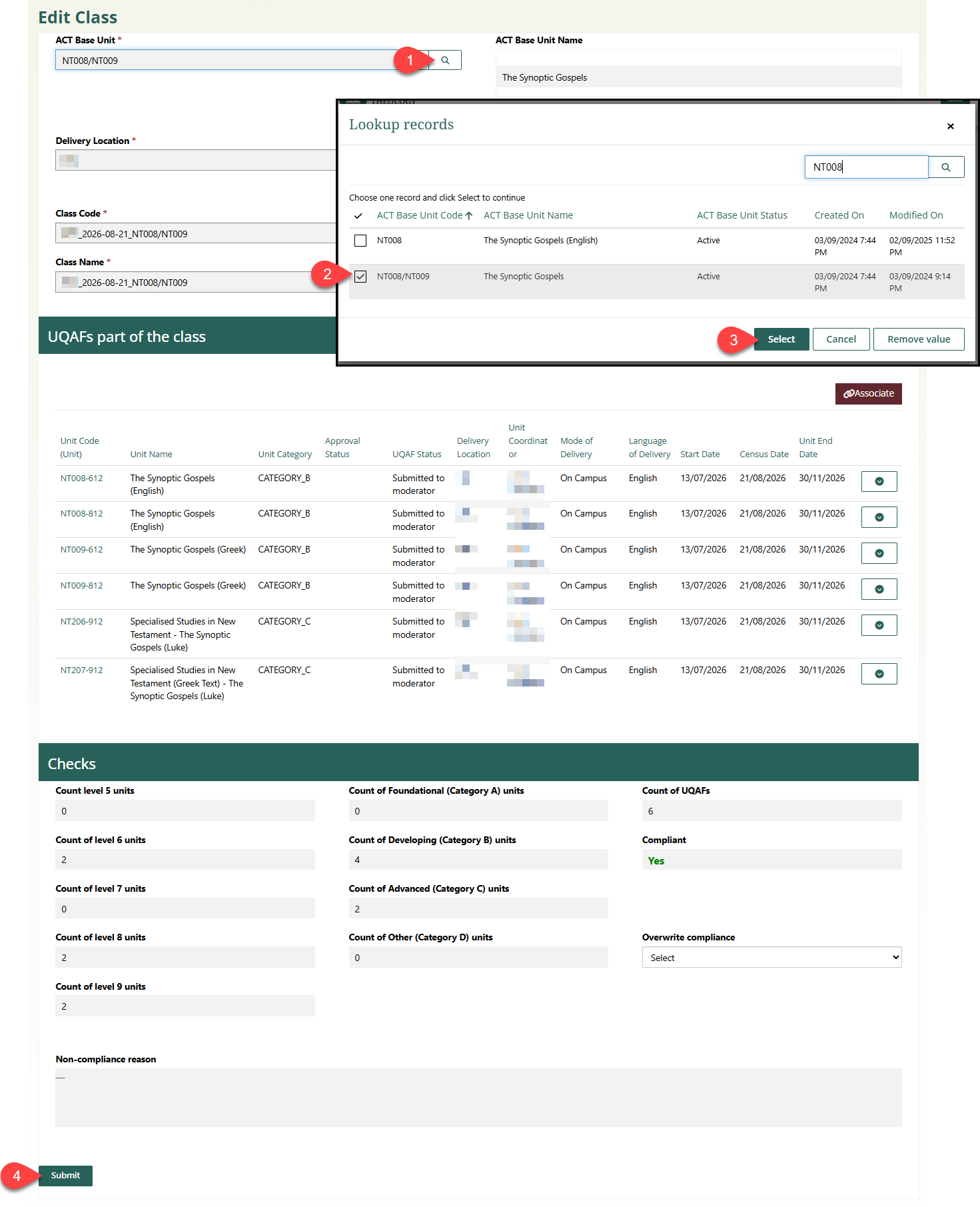Close the Lookup records dialog

pyautogui.click(x=951, y=126)
